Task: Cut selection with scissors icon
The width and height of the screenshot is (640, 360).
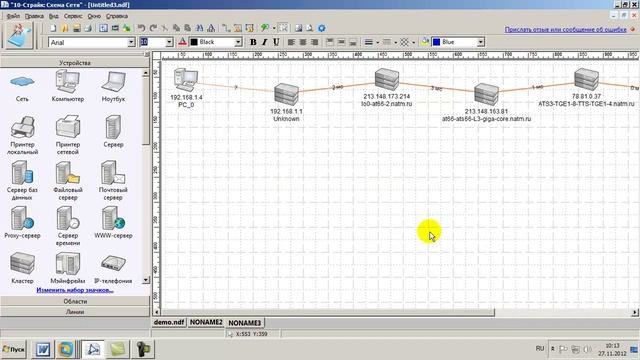Action: [x=164, y=28]
